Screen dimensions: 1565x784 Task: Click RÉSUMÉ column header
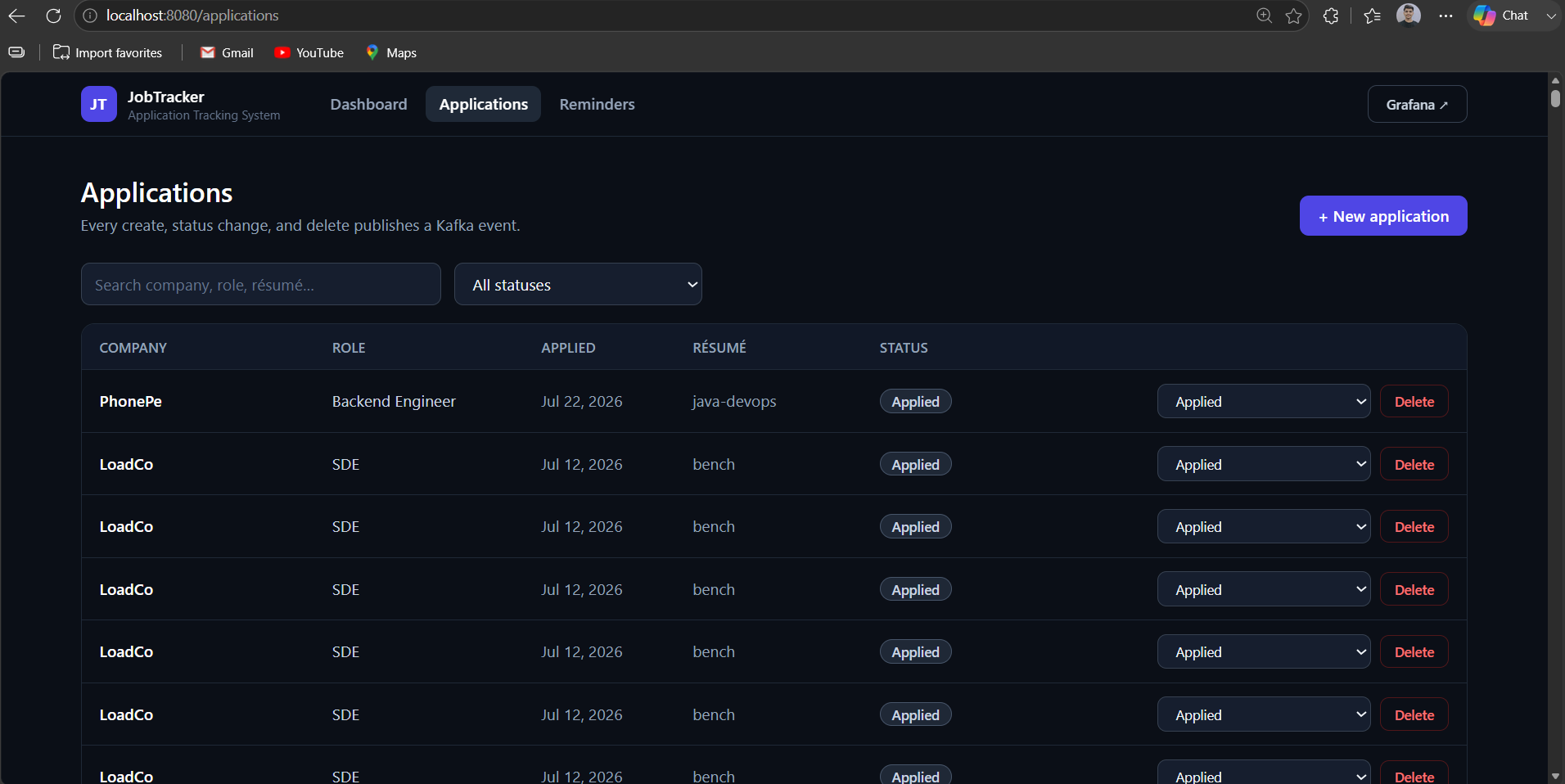click(719, 348)
